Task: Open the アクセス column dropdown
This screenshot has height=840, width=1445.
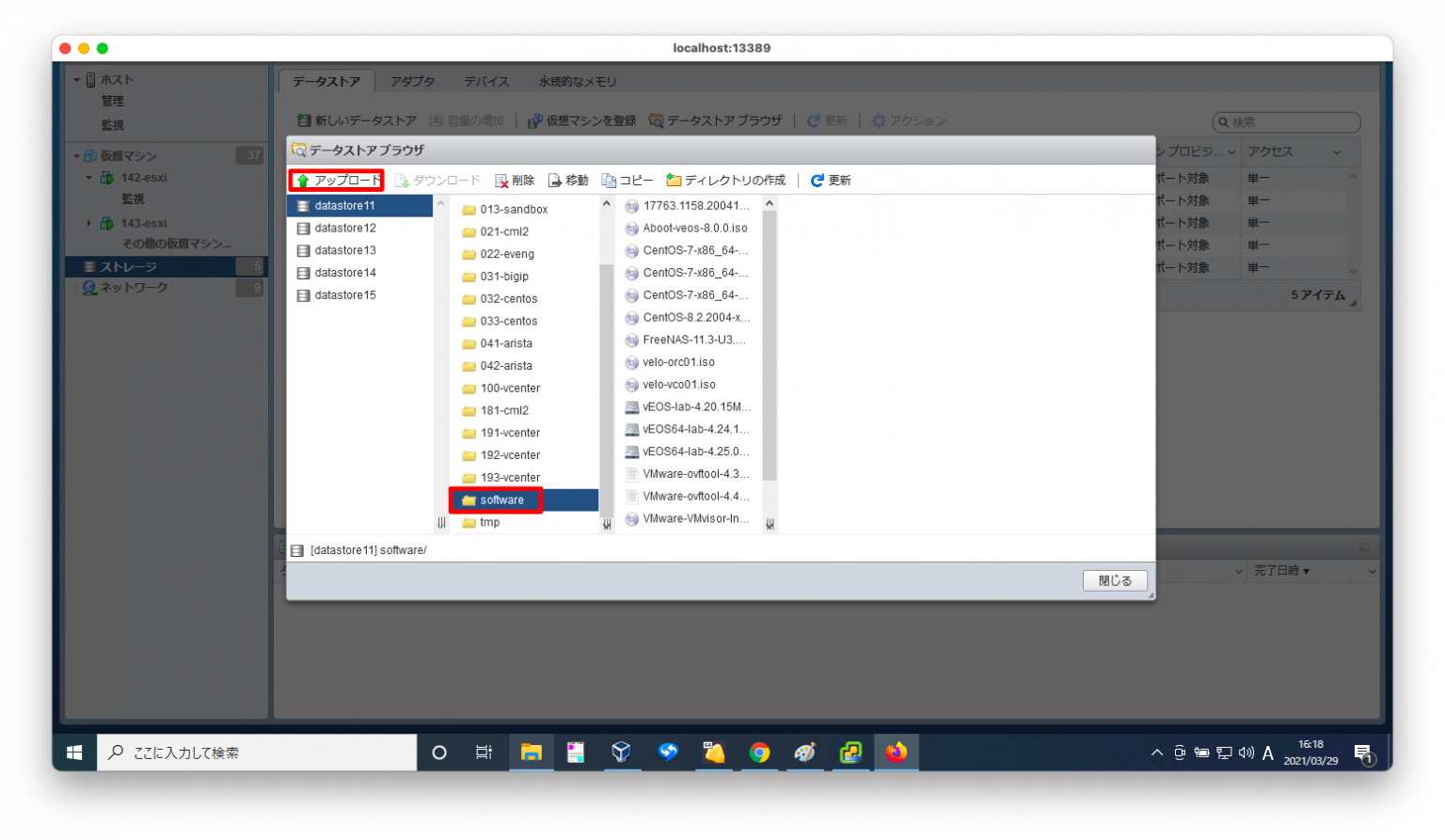Action: (x=1338, y=151)
